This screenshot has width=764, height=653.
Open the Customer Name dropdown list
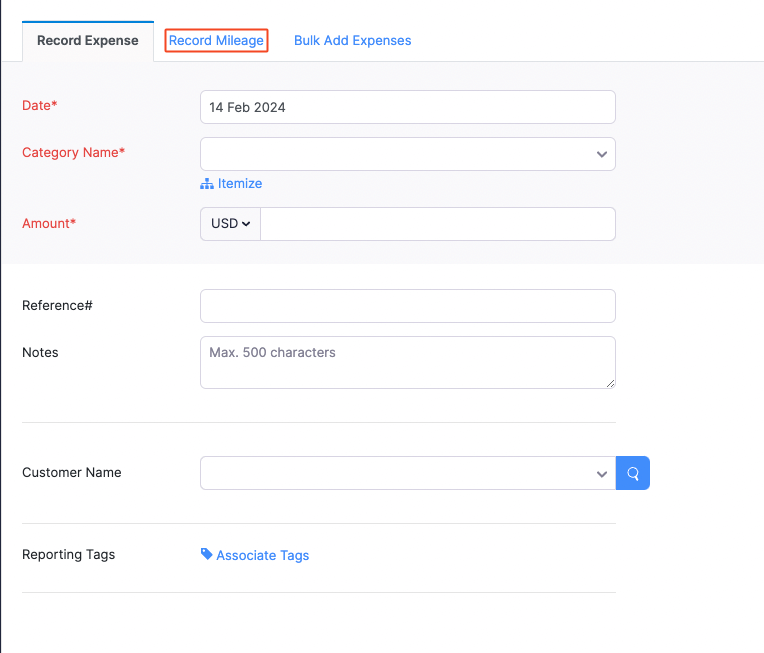tap(400, 473)
